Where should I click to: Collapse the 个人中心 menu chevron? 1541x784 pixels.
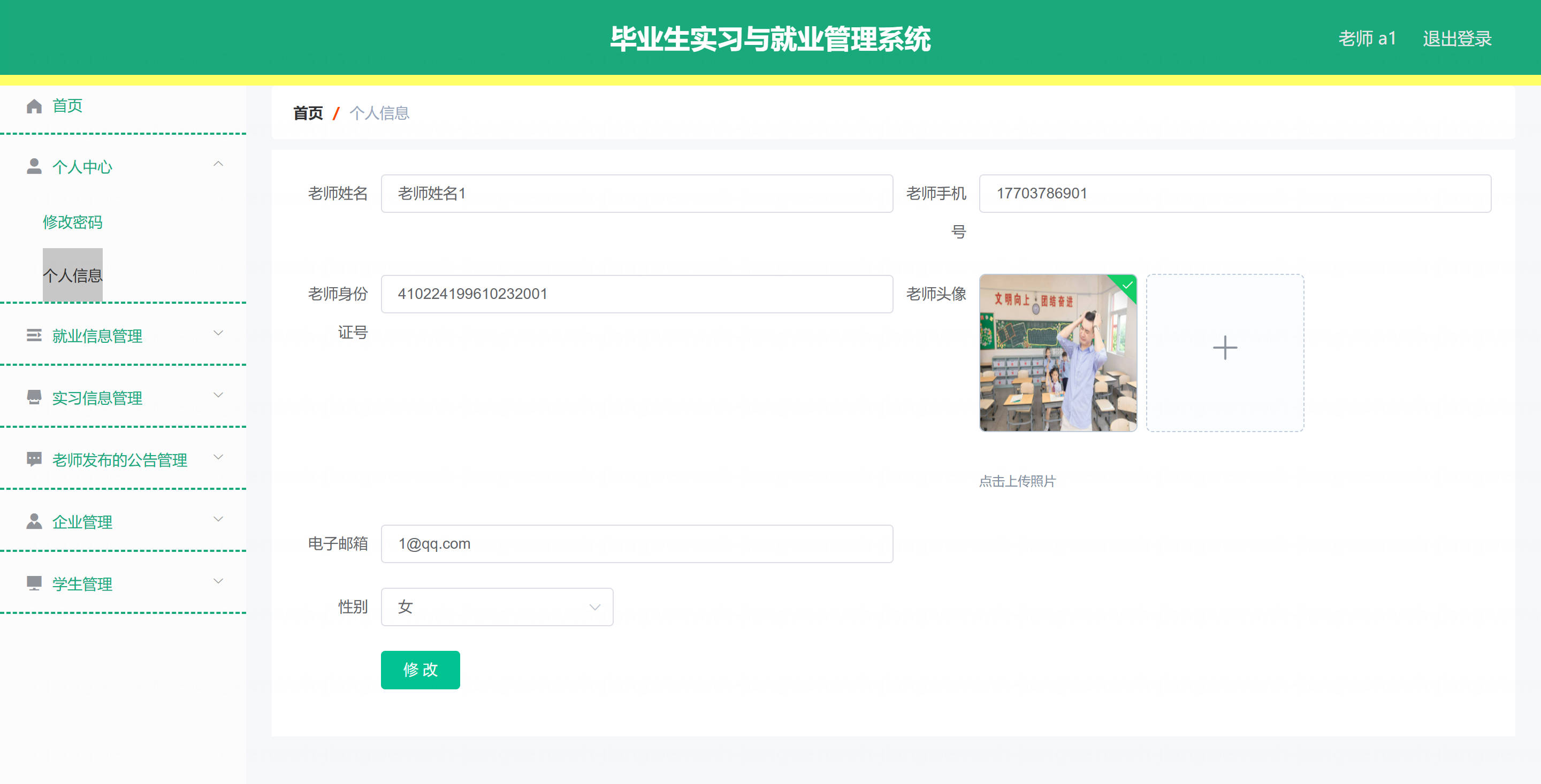coord(218,164)
